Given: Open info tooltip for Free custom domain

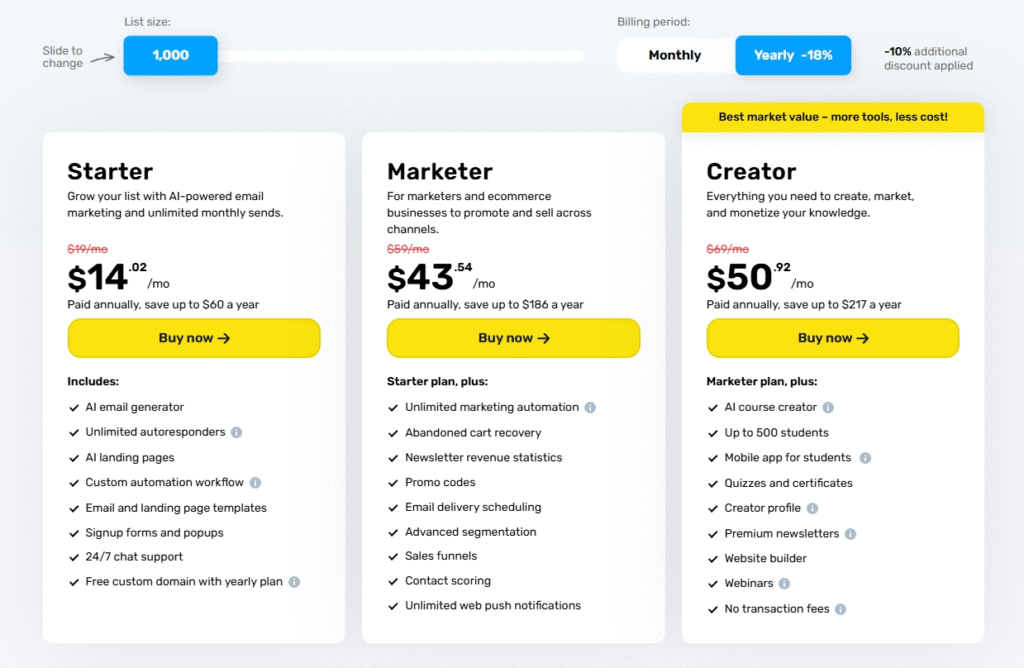Looking at the screenshot, I should coord(294,582).
